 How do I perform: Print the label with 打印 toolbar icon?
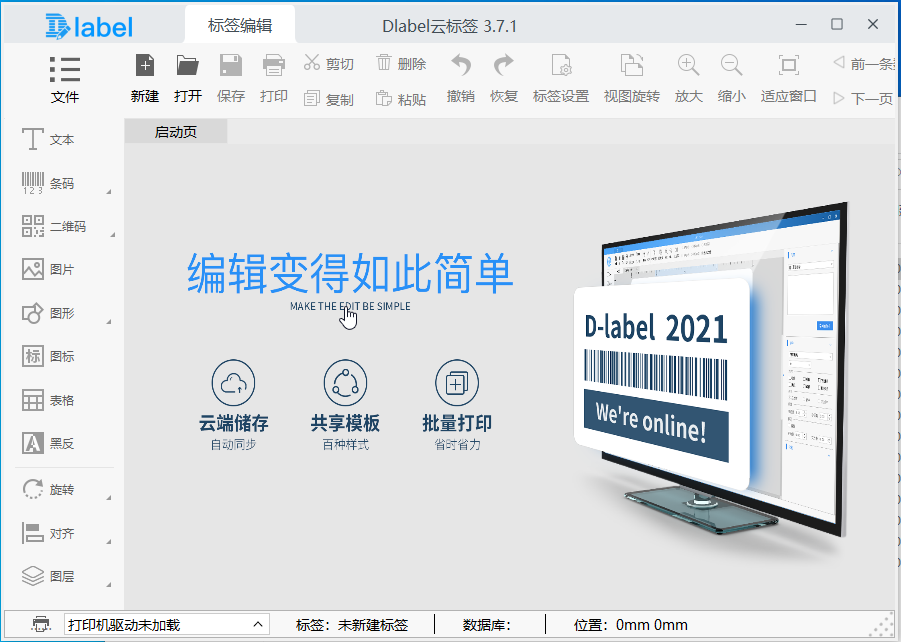click(274, 79)
